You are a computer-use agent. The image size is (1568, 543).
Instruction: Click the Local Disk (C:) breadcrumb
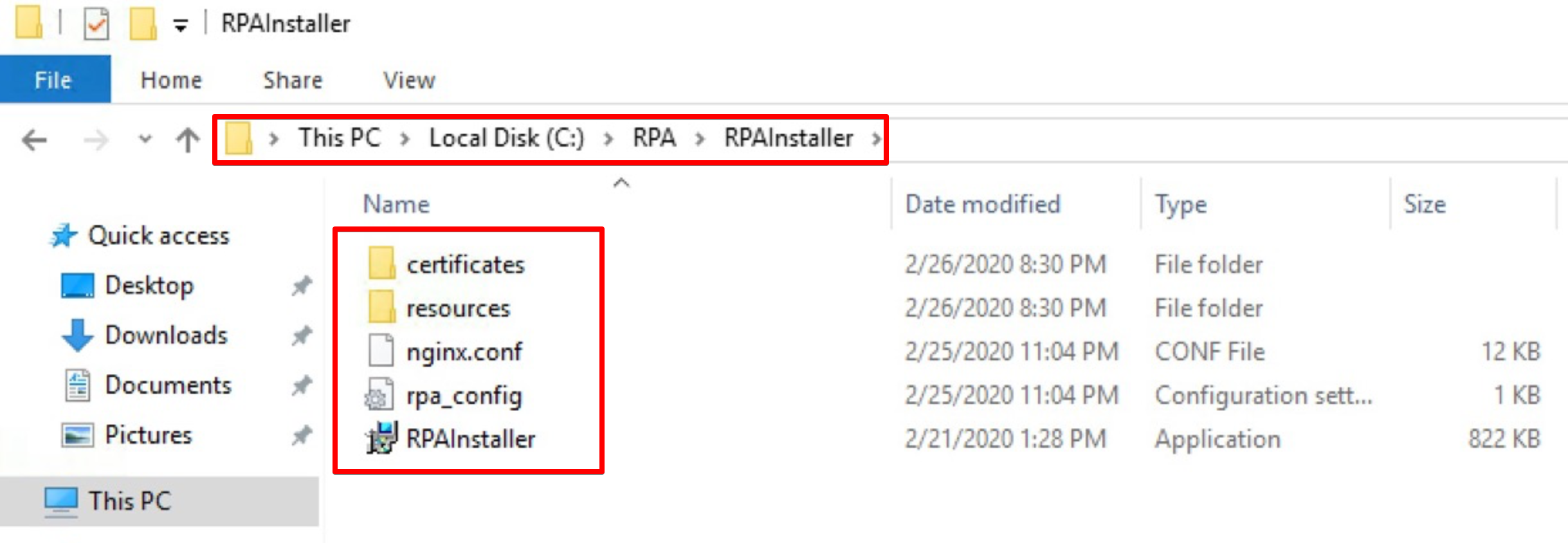coord(507,138)
